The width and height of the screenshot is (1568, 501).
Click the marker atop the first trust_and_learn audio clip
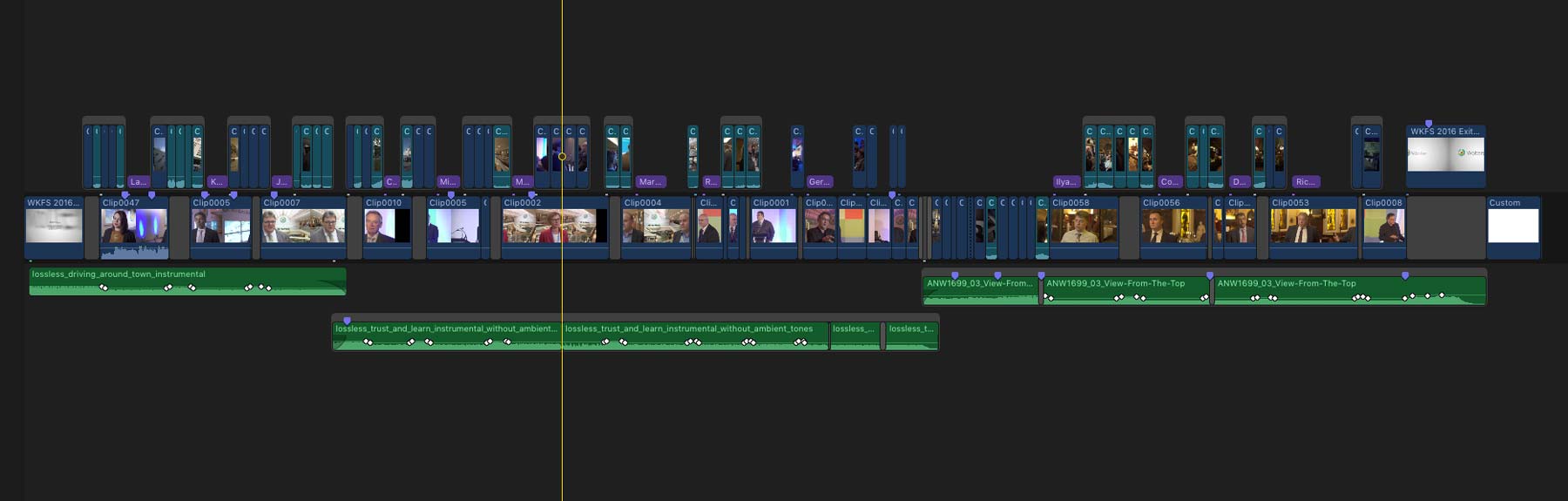tap(347, 321)
